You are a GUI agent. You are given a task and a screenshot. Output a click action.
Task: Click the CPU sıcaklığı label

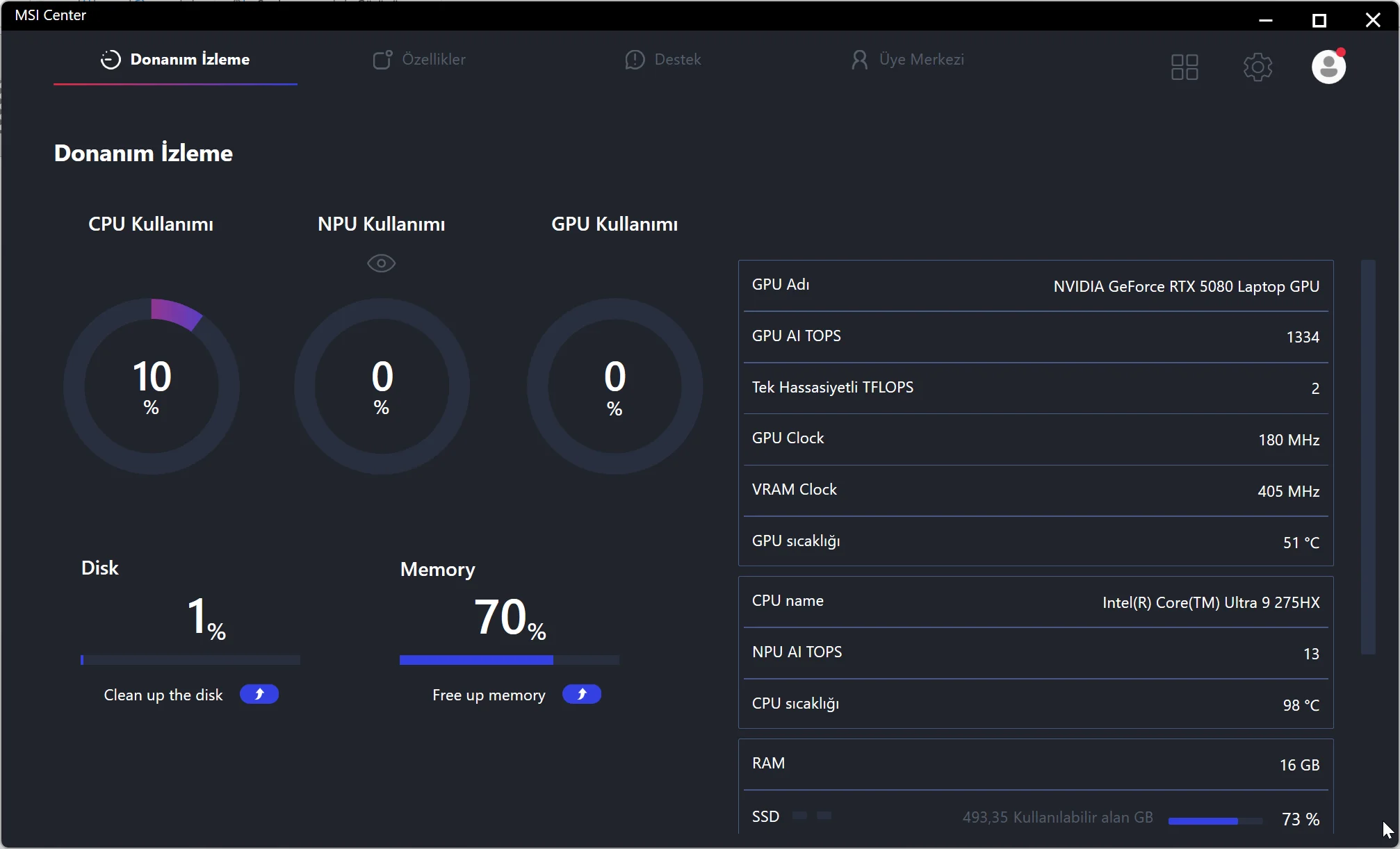(x=795, y=704)
